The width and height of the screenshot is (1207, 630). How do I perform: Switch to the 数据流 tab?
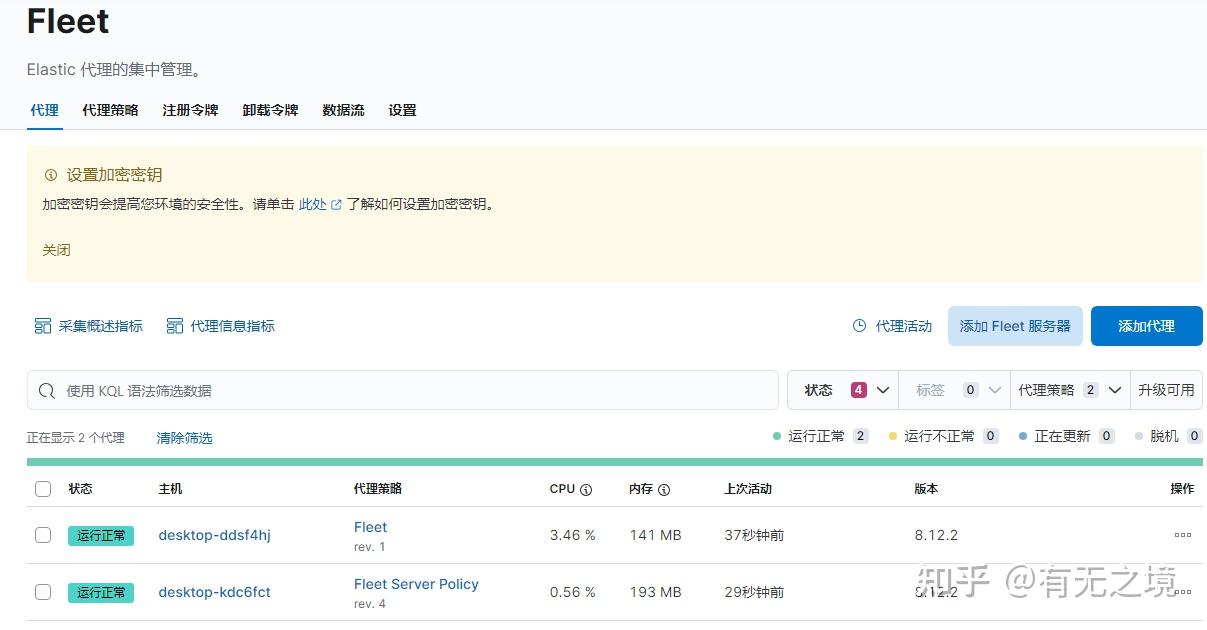click(343, 110)
